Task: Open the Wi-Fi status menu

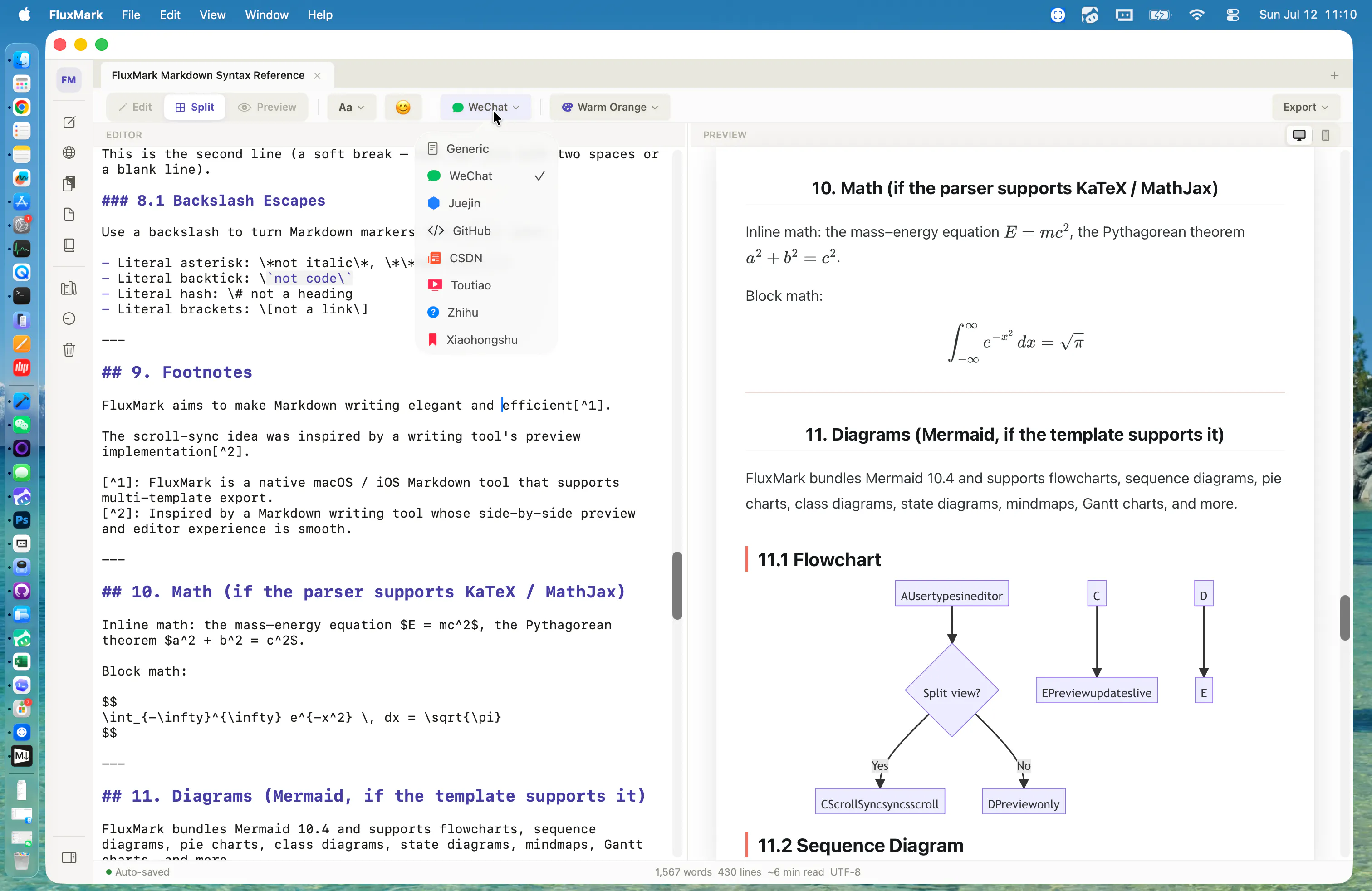Action: 1197,15
